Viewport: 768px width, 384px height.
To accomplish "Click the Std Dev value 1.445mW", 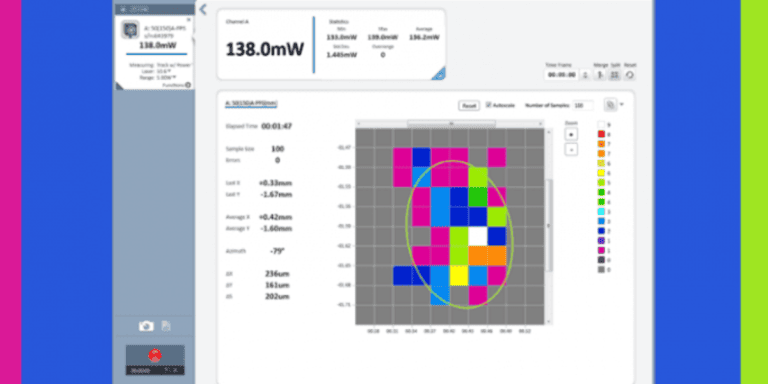I will click(x=342, y=54).
